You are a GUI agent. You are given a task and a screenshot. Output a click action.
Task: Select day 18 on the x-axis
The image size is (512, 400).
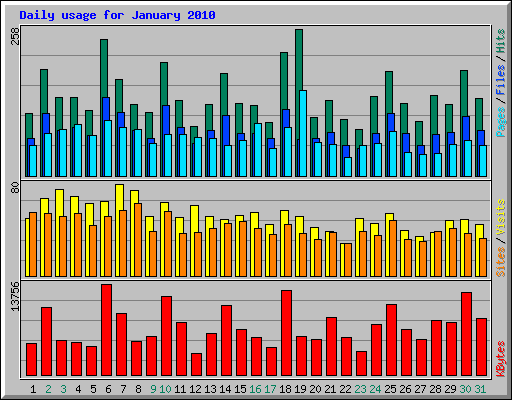click(x=285, y=389)
